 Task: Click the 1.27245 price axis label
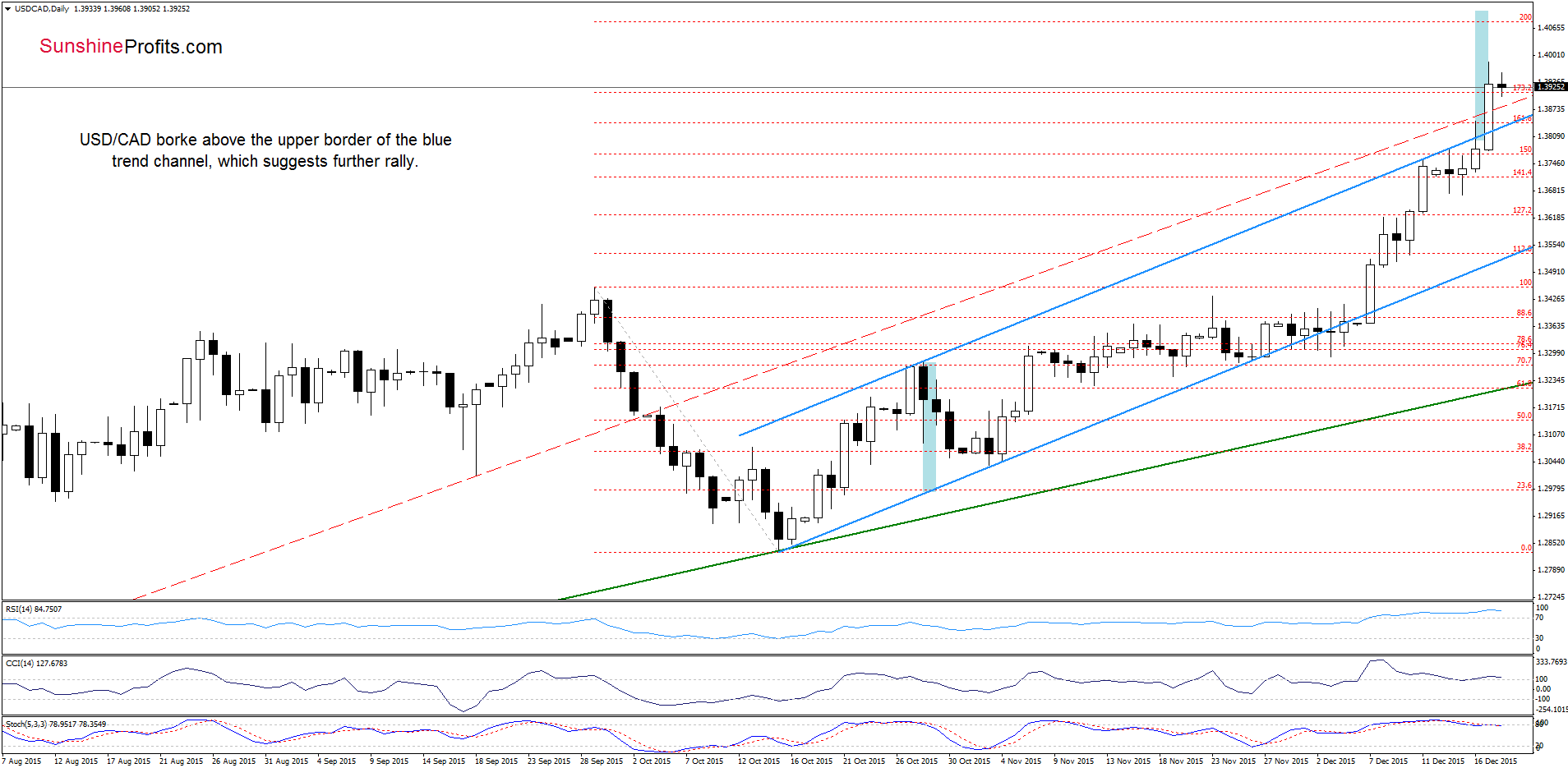(1551, 597)
